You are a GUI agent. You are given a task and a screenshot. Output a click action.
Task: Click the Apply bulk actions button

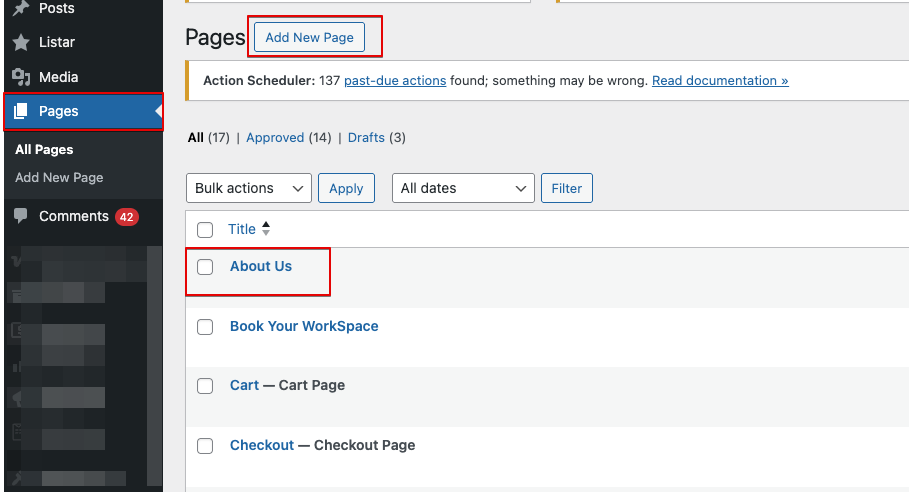click(346, 188)
